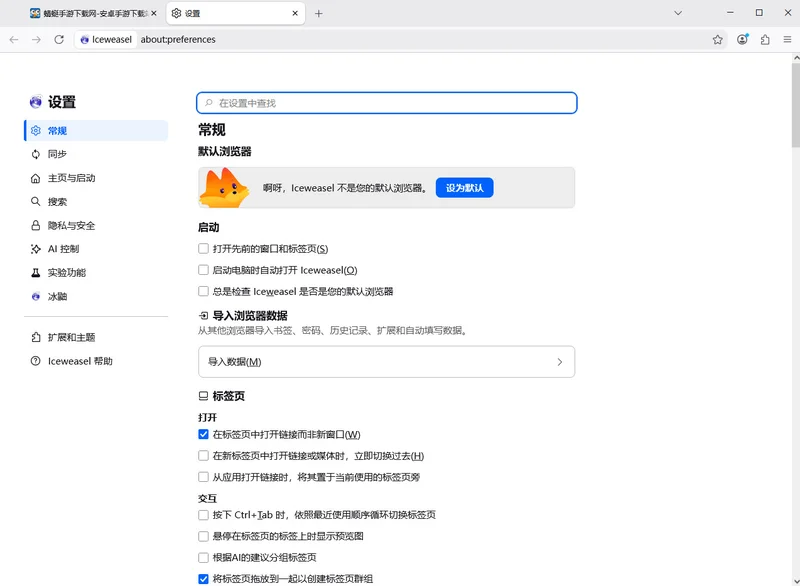800x586 pixels.
Task: Open the account profile icon
Action: coord(742,39)
